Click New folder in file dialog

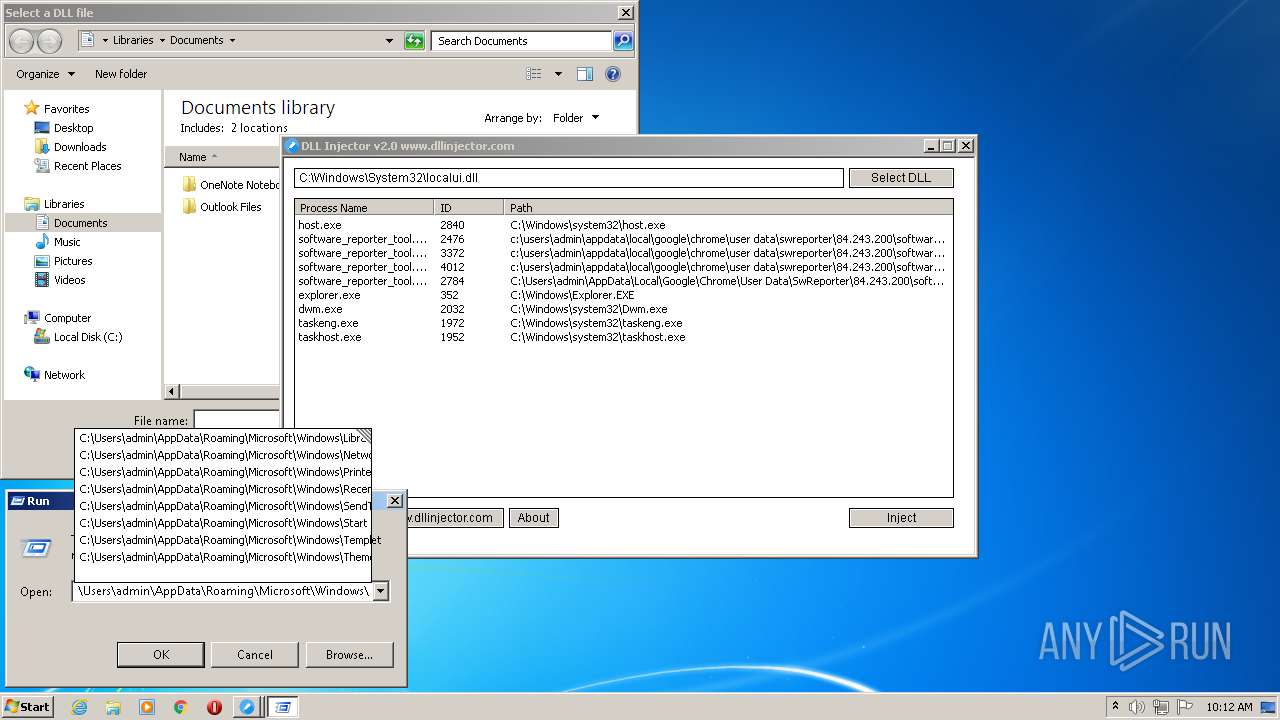pos(121,74)
